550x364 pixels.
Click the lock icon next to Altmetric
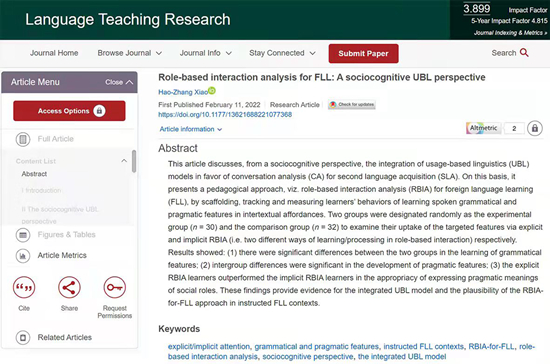[535, 128]
